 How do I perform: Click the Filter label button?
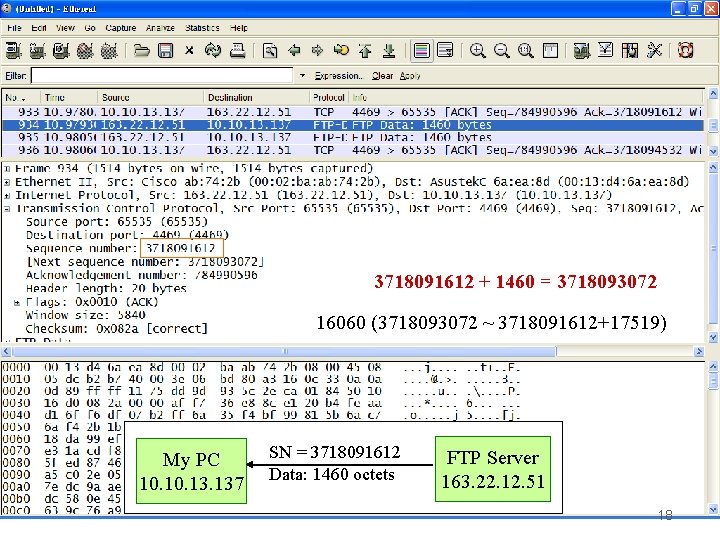(16, 75)
